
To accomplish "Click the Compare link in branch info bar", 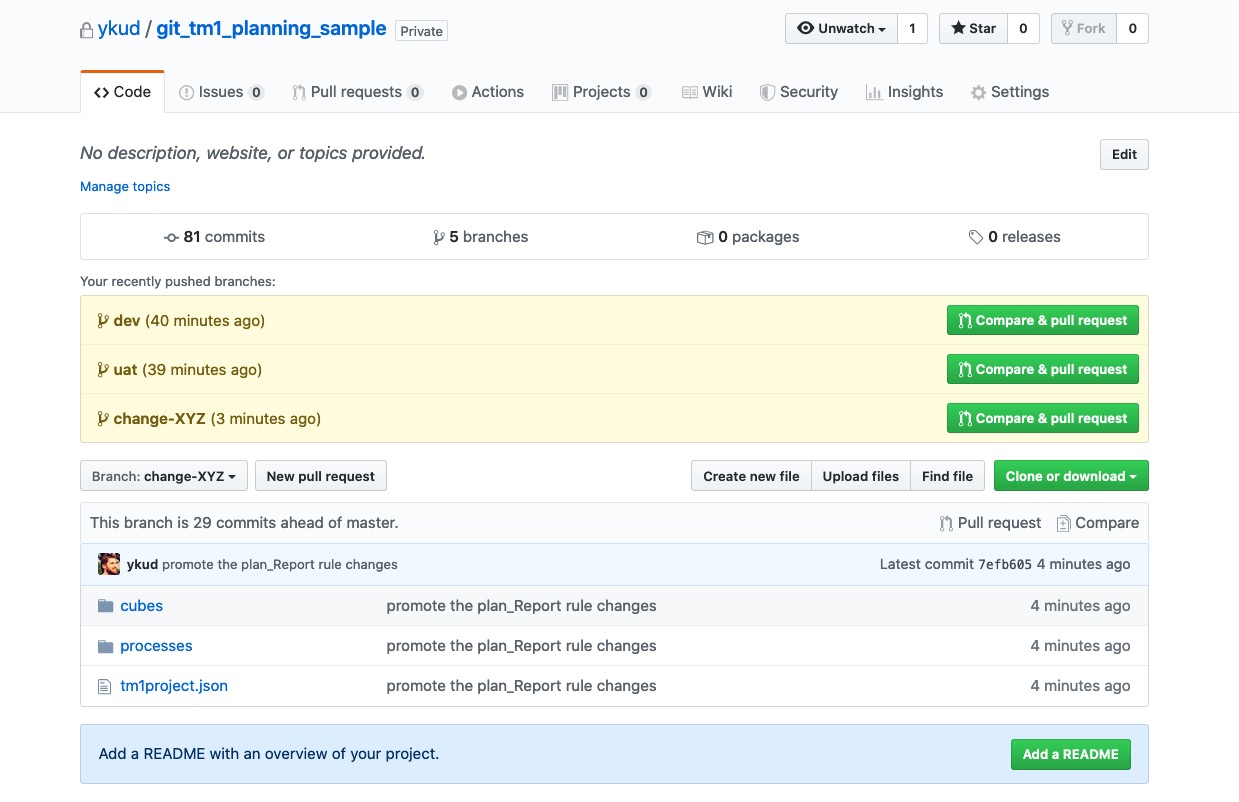I will 1098,523.
